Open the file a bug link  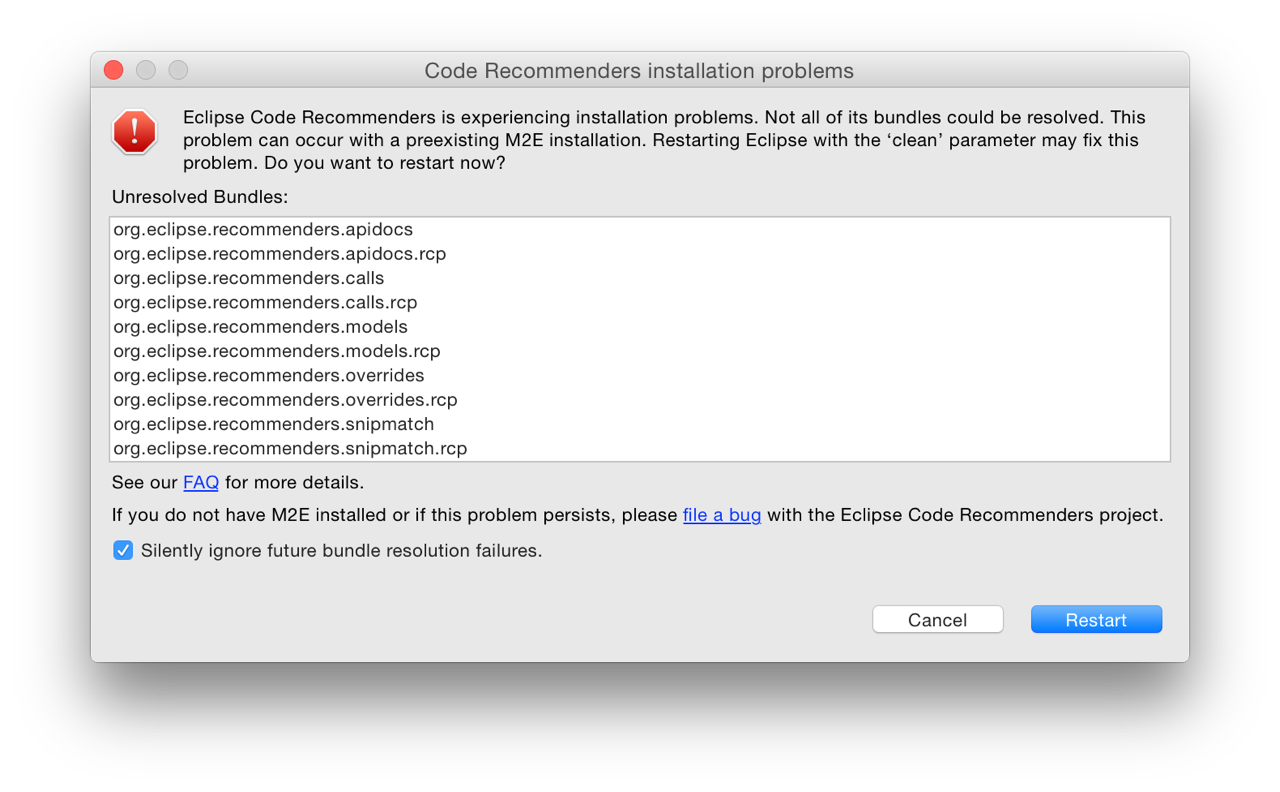722,515
